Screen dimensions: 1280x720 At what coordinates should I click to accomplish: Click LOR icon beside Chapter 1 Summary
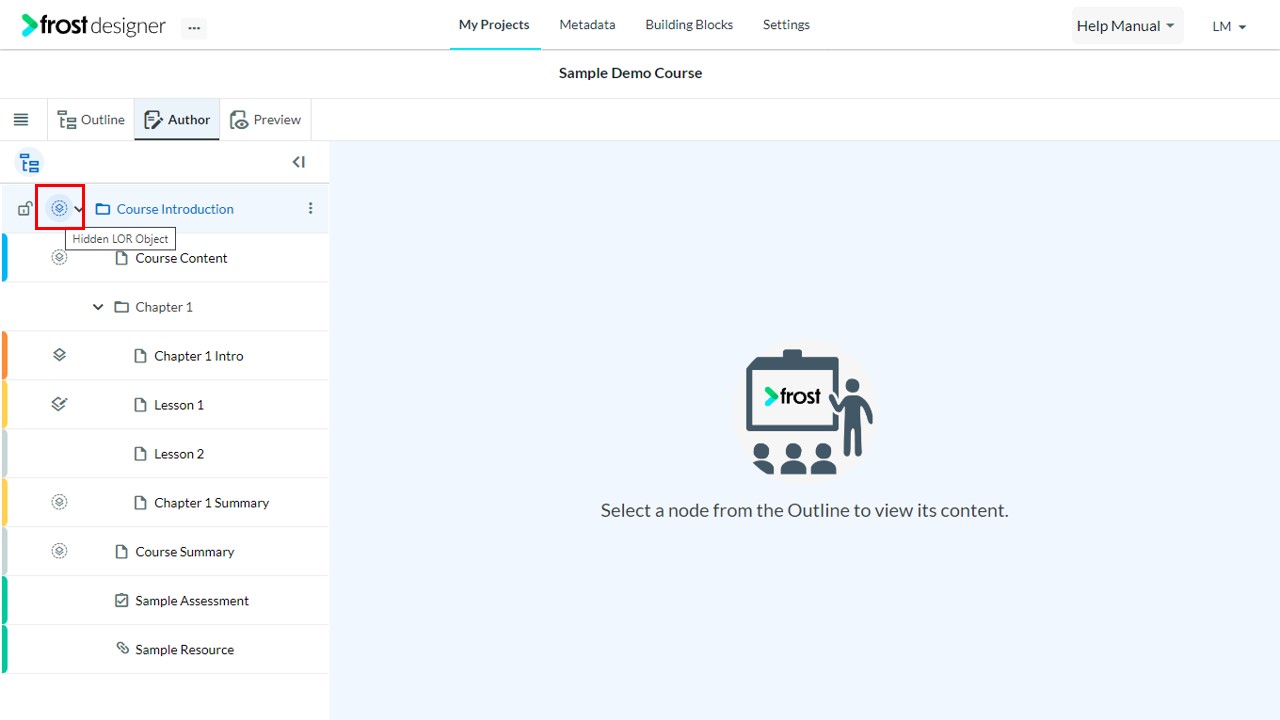(x=59, y=502)
